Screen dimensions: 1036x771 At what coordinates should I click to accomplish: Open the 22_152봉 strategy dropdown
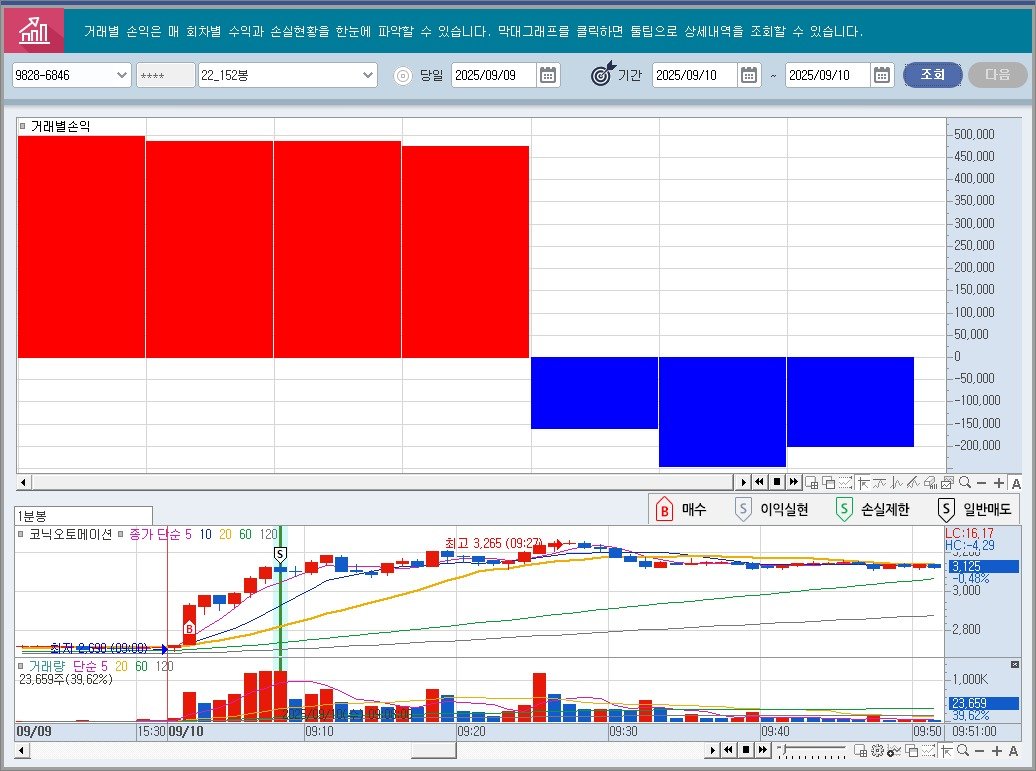pyautogui.click(x=368, y=75)
